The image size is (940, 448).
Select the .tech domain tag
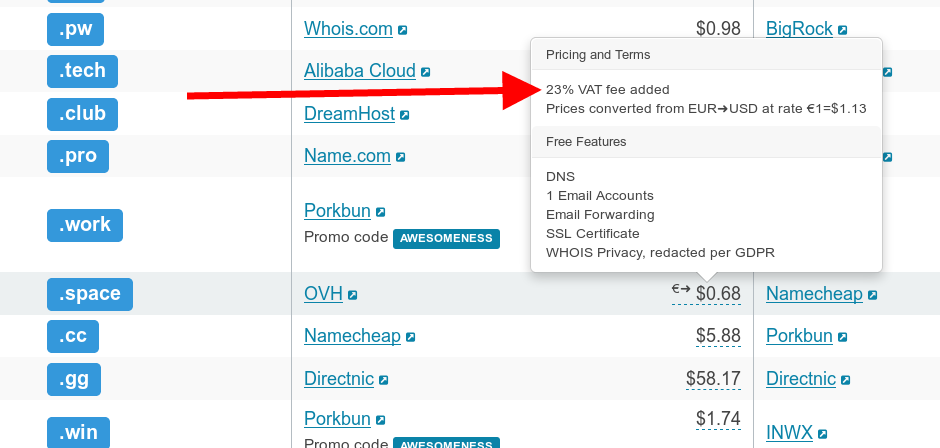82,72
